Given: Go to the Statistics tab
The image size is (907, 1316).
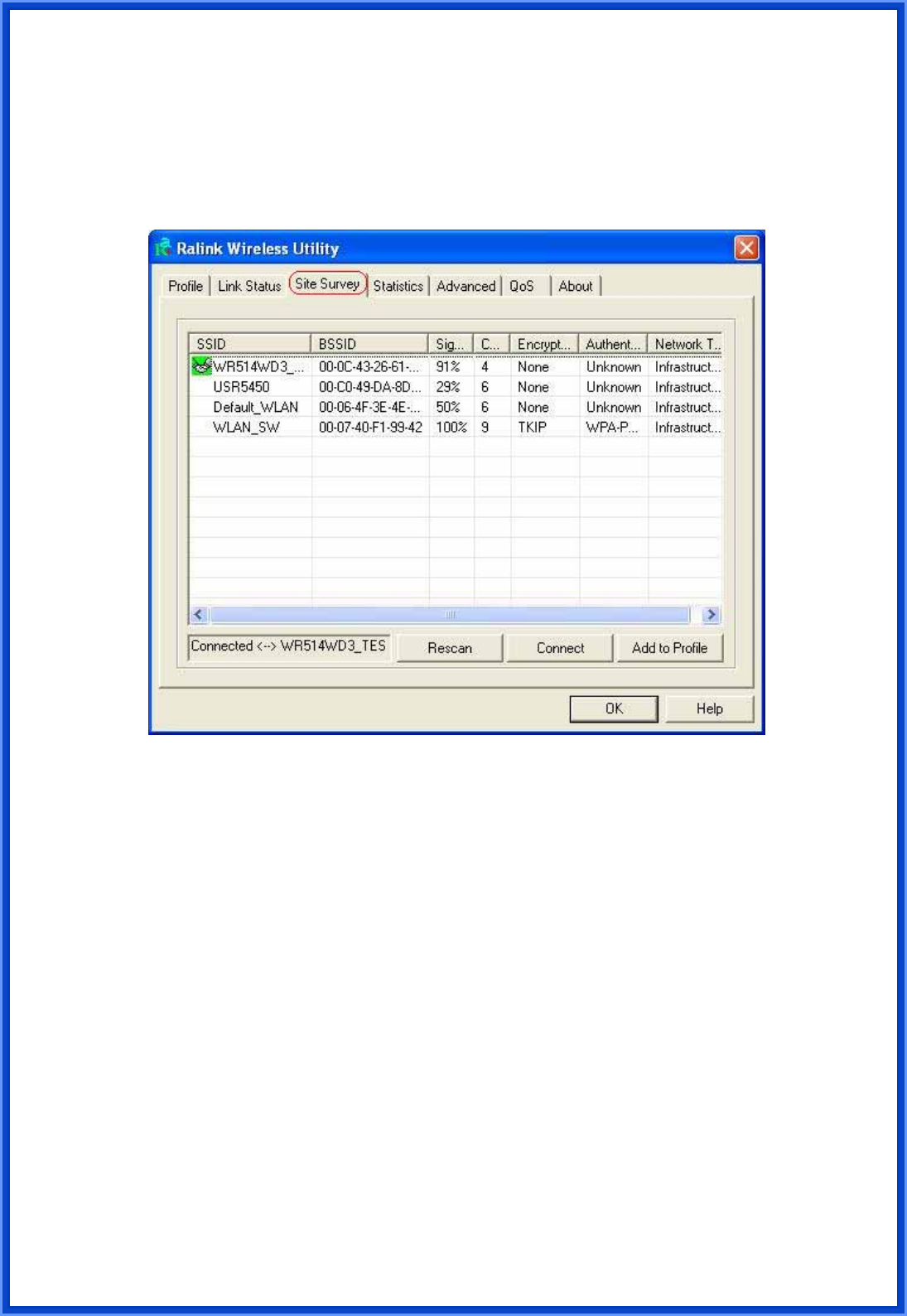Looking at the screenshot, I should point(398,286).
